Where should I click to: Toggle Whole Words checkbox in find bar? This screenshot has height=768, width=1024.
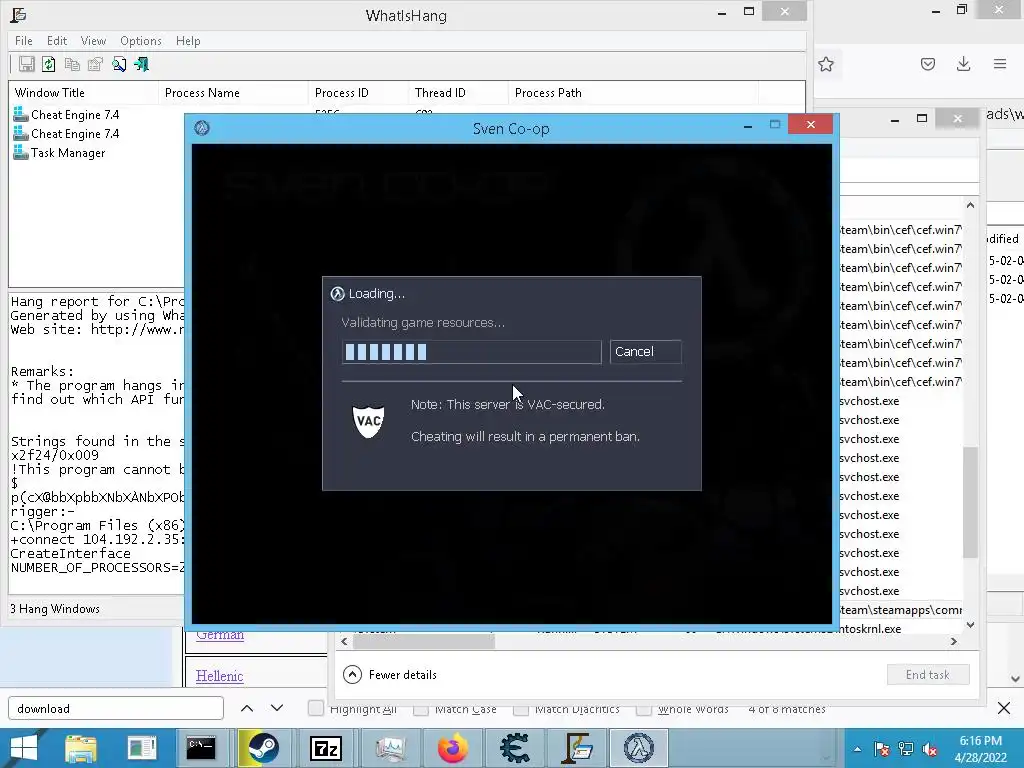(x=643, y=708)
